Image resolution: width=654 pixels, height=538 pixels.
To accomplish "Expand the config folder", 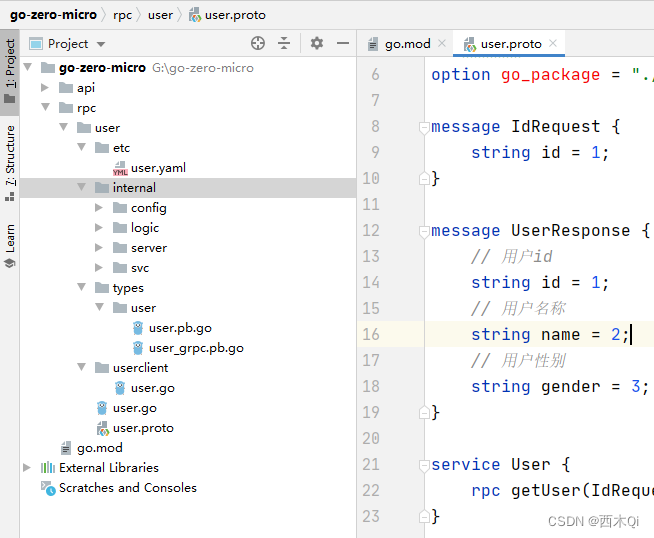I will pyautogui.click(x=99, y=208).
